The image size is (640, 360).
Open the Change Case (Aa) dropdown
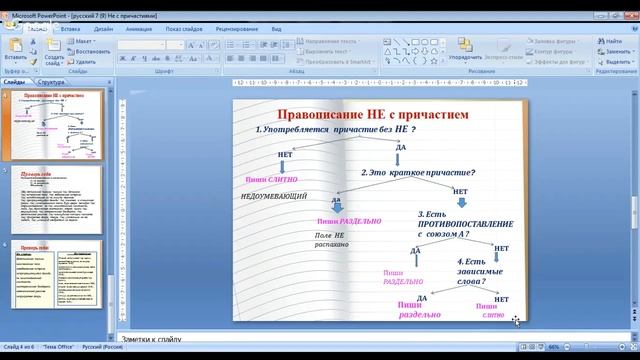(193, 59)
